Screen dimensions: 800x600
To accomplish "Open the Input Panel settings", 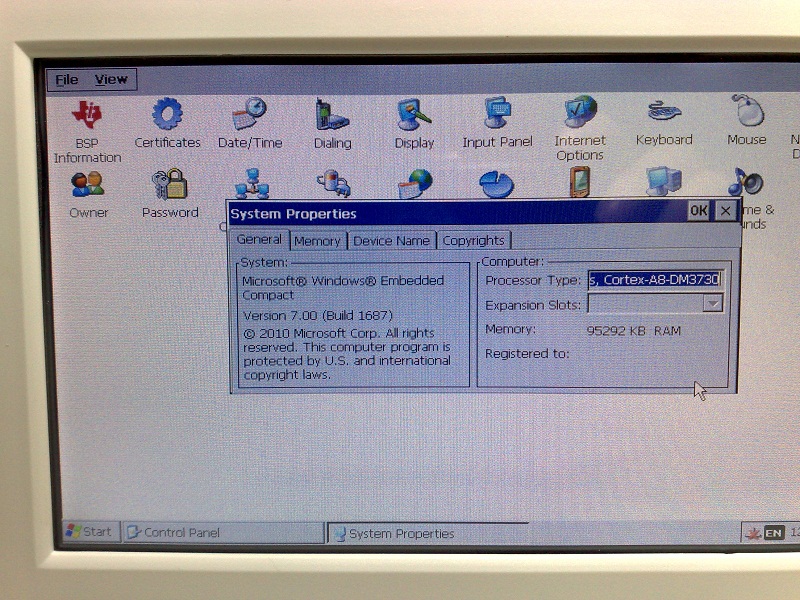I will [497, 115].
